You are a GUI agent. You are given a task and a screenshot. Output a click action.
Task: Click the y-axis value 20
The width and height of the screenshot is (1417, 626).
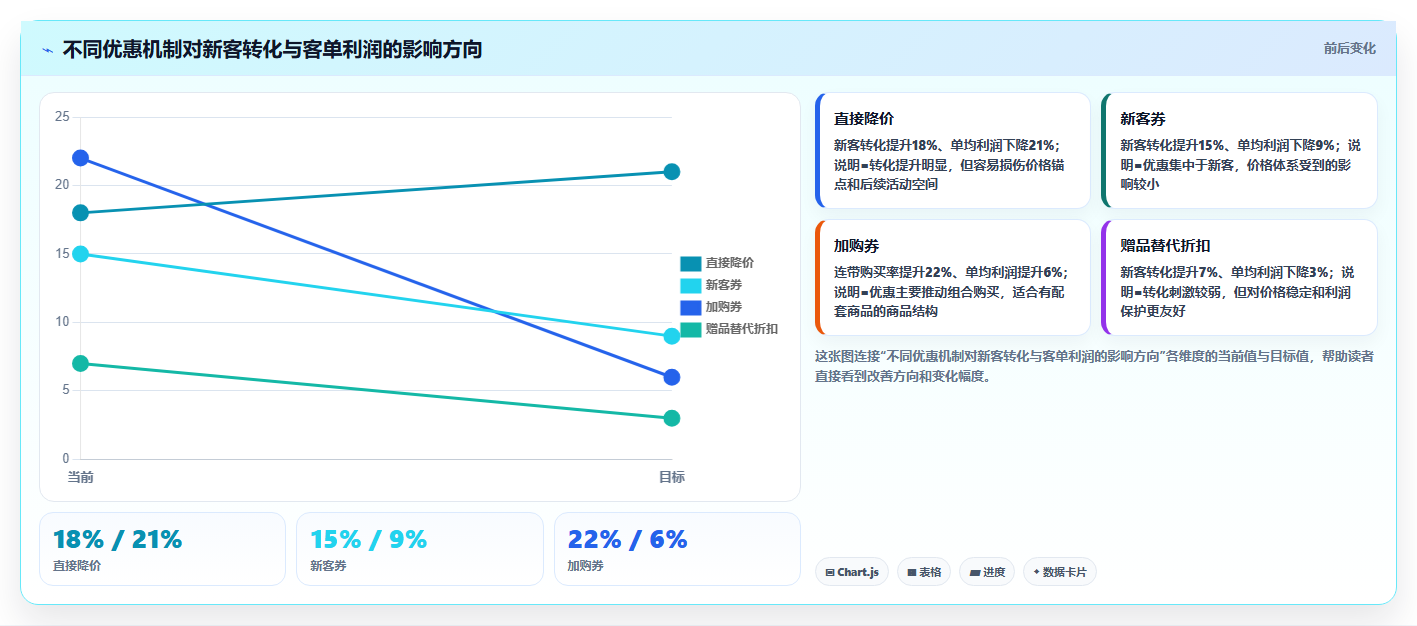point(62,185)
